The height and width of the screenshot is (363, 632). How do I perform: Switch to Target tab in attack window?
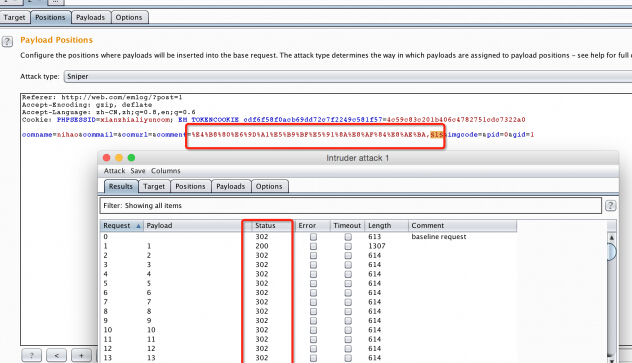tap(154, 187)
